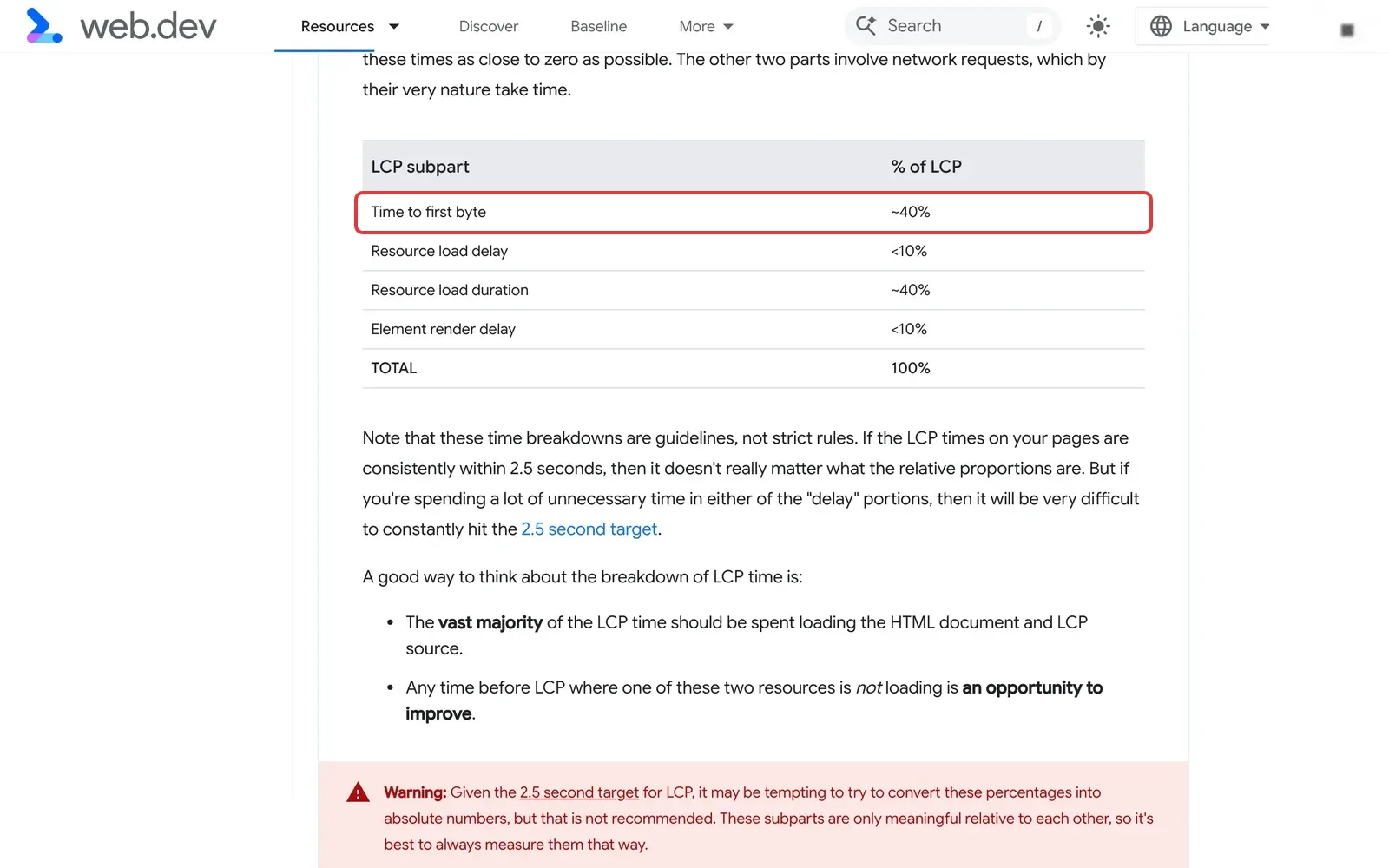Click '<10%' in Resource load delay row

(908, 251)
